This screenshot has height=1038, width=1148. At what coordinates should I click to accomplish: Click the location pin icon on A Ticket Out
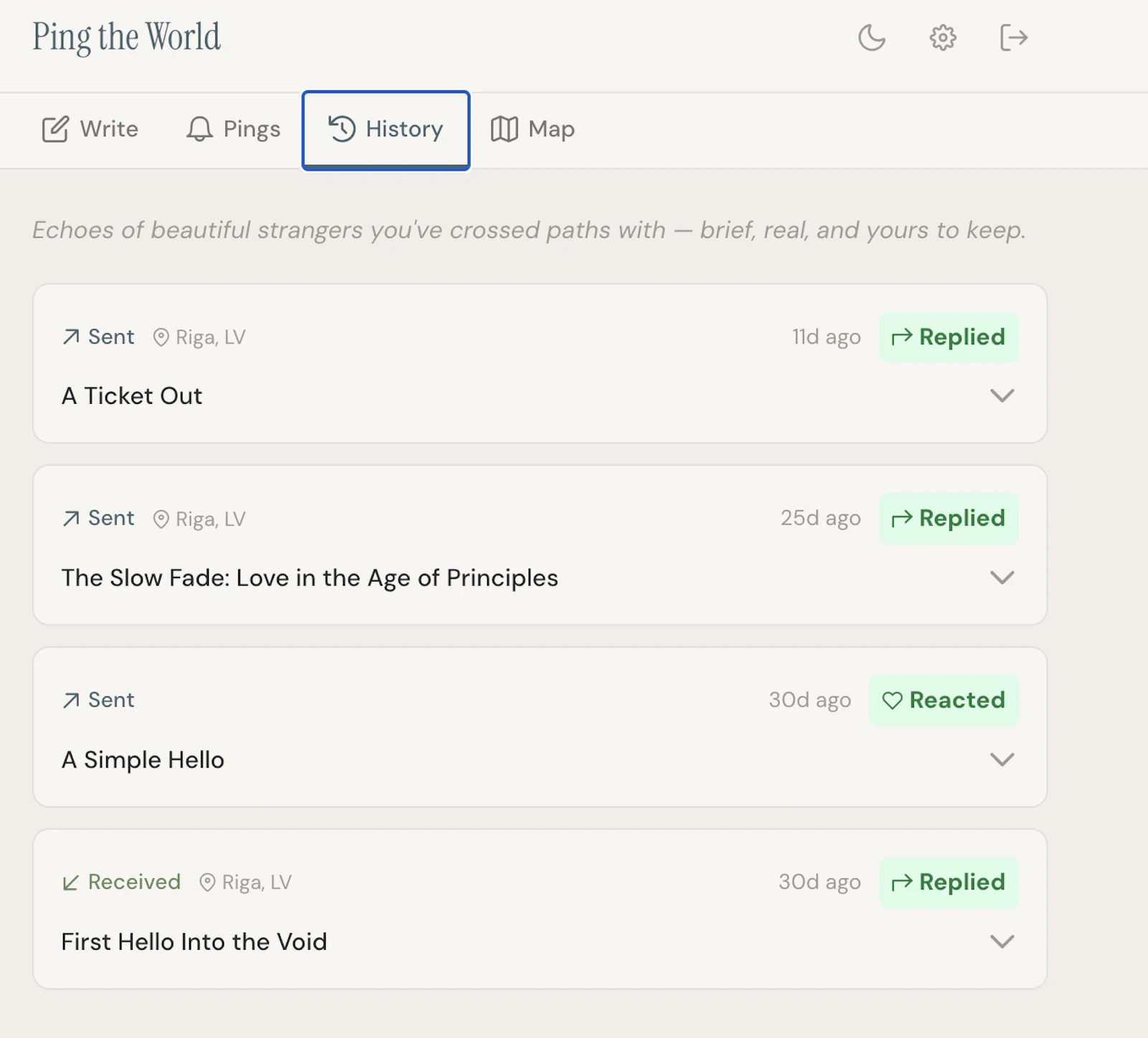pyautogui.click(x=161, y=337)
